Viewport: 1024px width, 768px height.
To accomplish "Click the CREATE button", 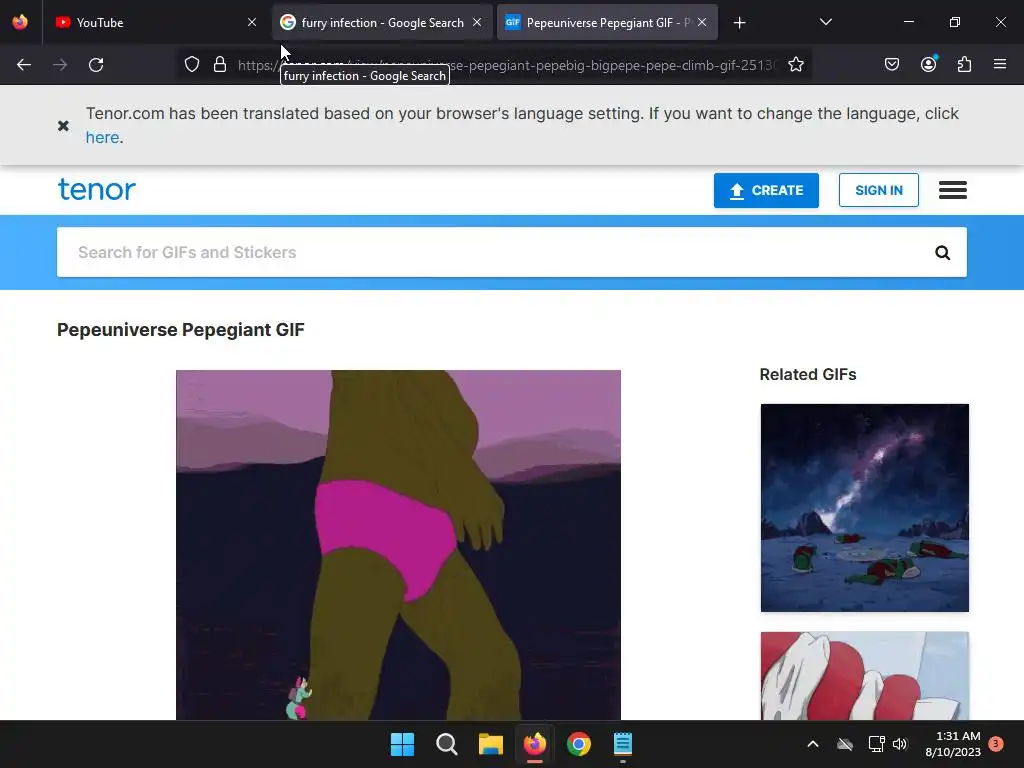I will point(766,190).
